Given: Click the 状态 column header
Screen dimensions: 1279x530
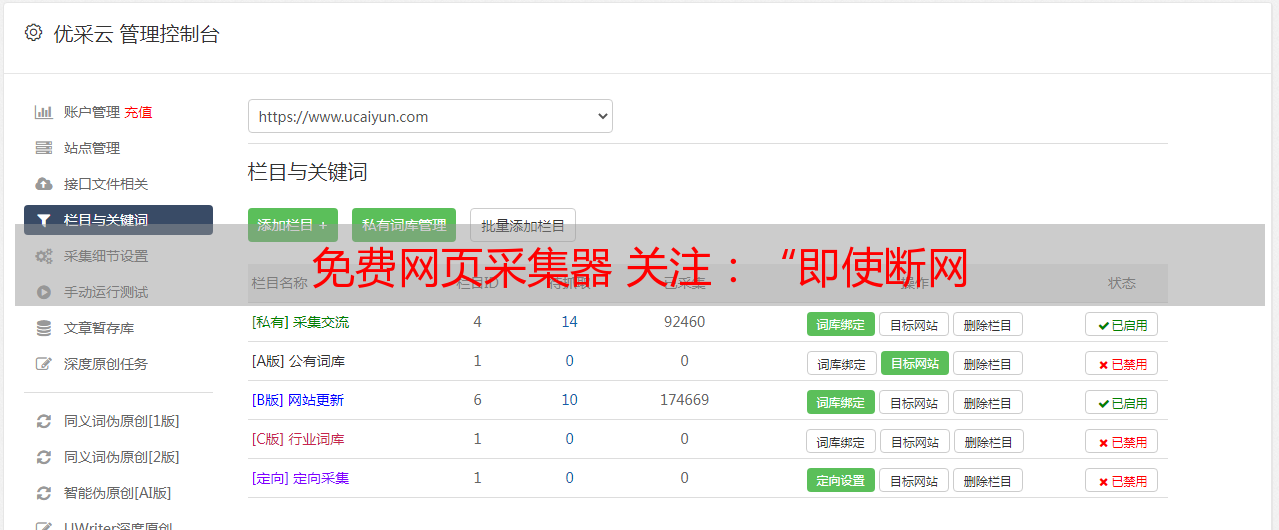Looking at the screenshot, I should pos(1122,283).
